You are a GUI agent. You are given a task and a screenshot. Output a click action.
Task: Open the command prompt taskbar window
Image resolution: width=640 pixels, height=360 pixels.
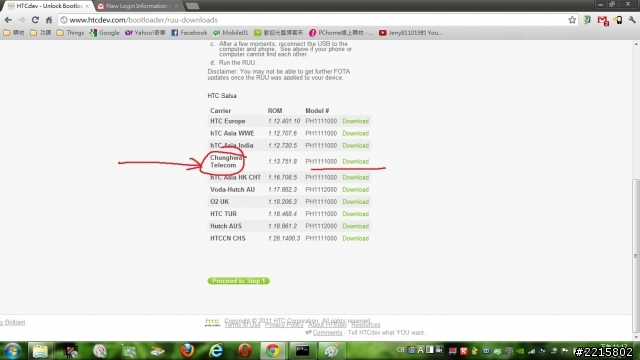[302, 351]
